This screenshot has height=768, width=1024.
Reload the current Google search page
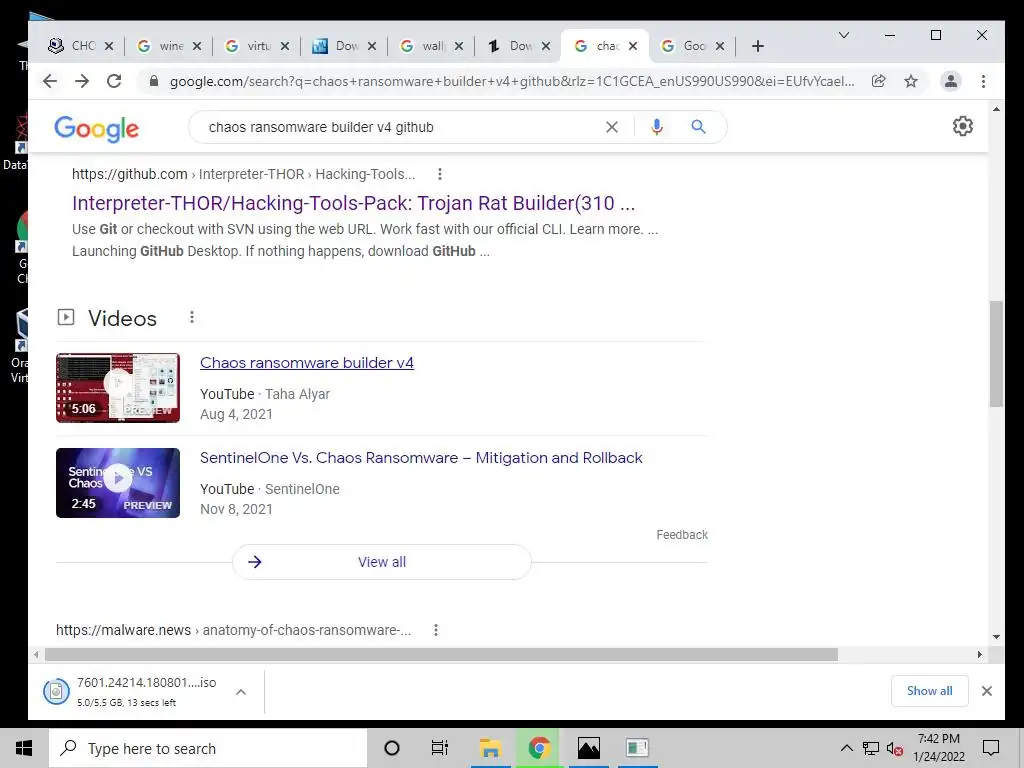[x=114, y=81]
